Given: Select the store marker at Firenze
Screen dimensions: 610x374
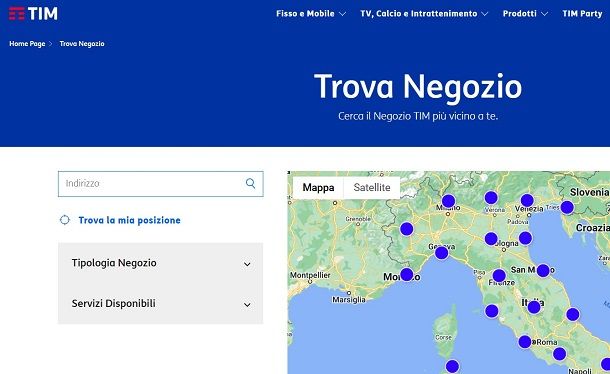Looking at the screenshot, I should (499, 276).
